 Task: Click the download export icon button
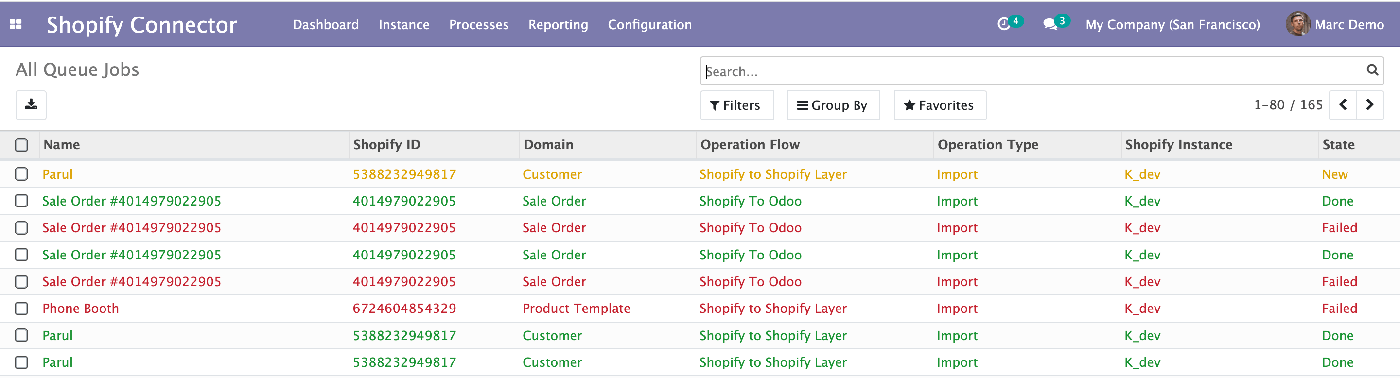click(31, 105)
